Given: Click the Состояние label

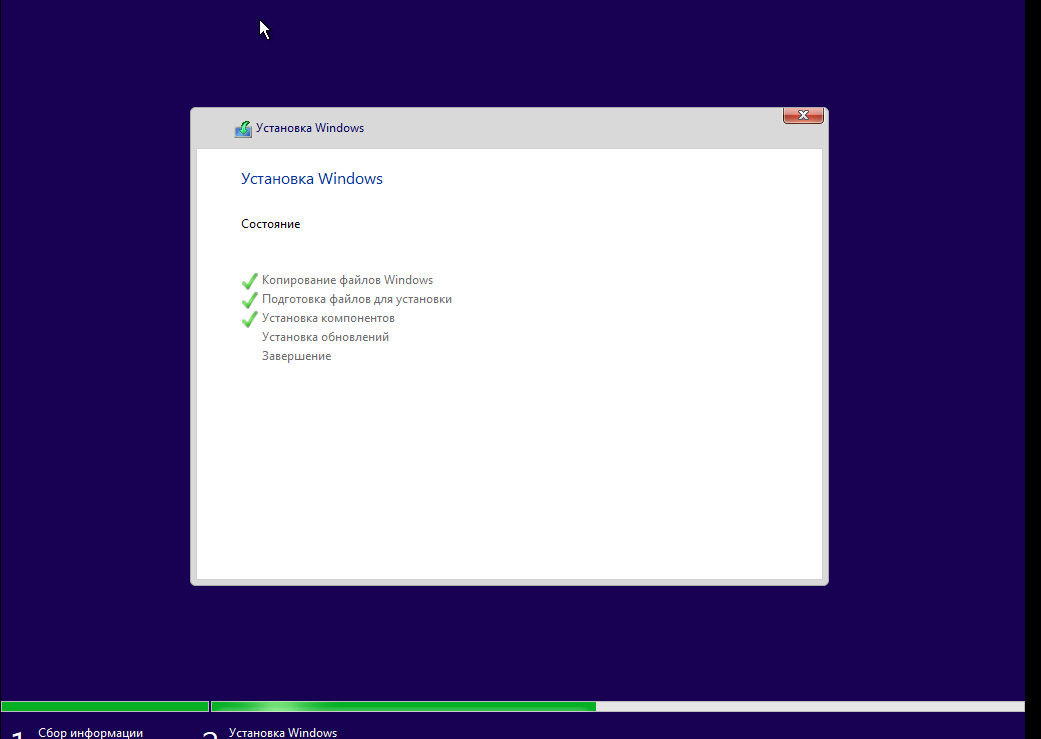Looking at the screenshot, I should [x=270, y=224].
